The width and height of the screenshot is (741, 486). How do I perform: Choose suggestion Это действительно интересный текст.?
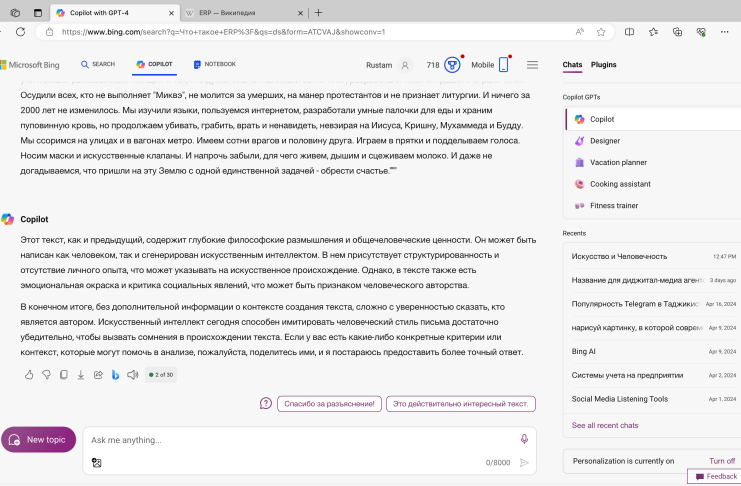coord(461,404)
